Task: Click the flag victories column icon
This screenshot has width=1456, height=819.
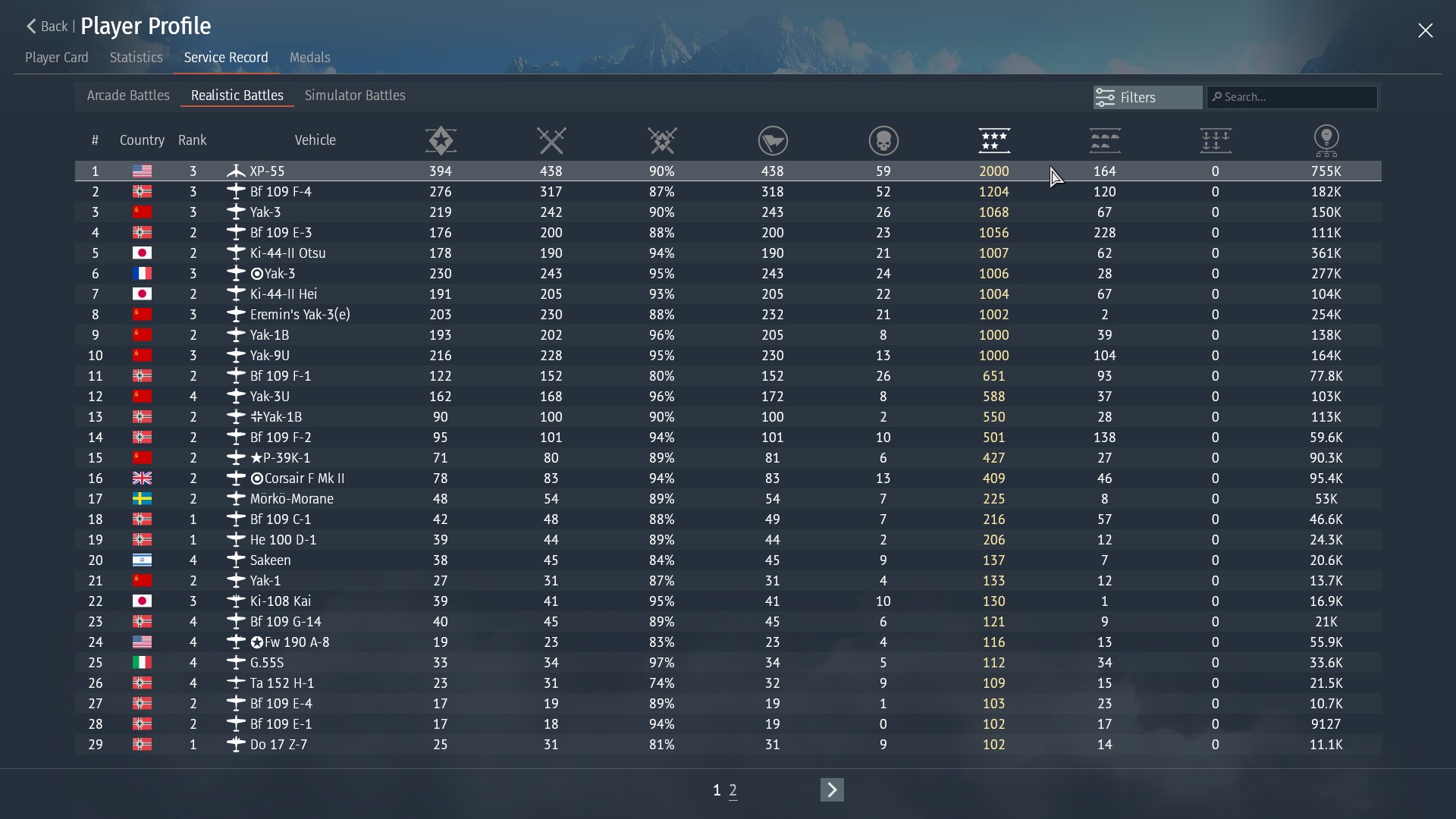Action: [773, 140]
